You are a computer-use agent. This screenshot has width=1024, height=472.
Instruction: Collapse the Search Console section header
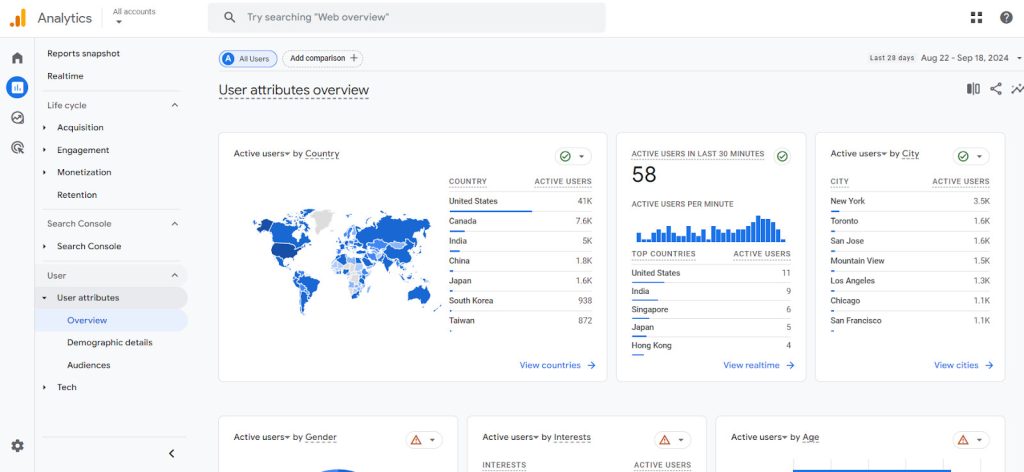[174, 224]
